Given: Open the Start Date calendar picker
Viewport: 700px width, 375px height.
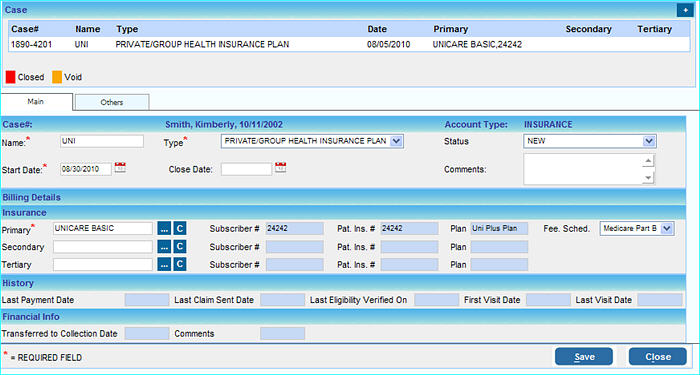Looking at the screenshot, I should point(120,168).
